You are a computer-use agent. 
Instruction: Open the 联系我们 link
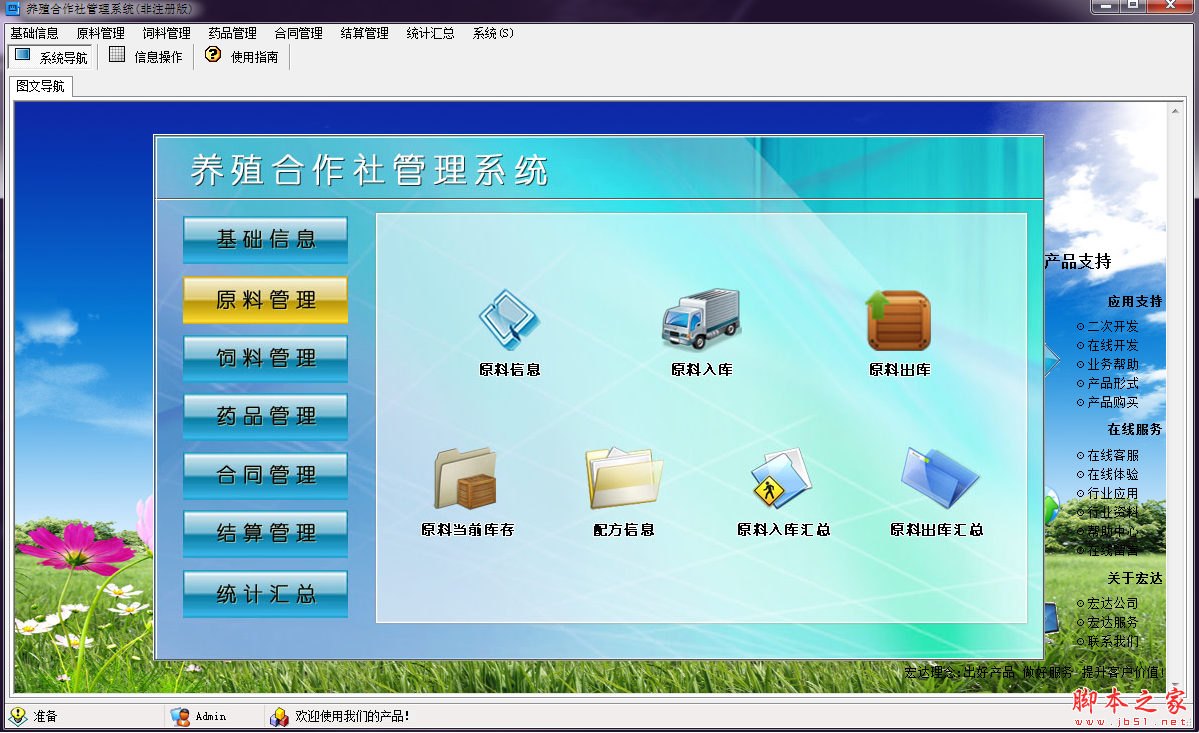click(1113, 642)
